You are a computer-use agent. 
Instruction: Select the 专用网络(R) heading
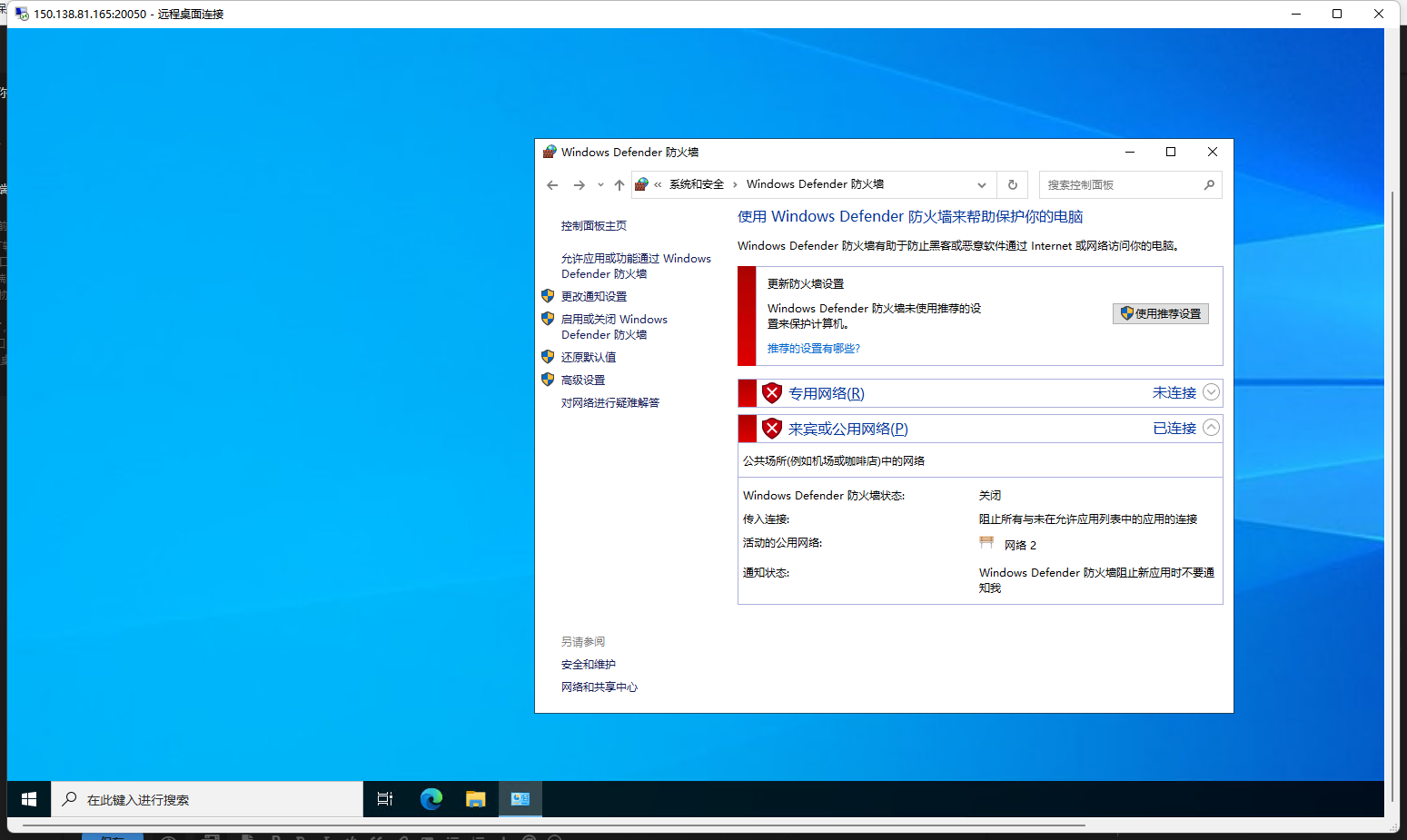[x=827, y=393]
